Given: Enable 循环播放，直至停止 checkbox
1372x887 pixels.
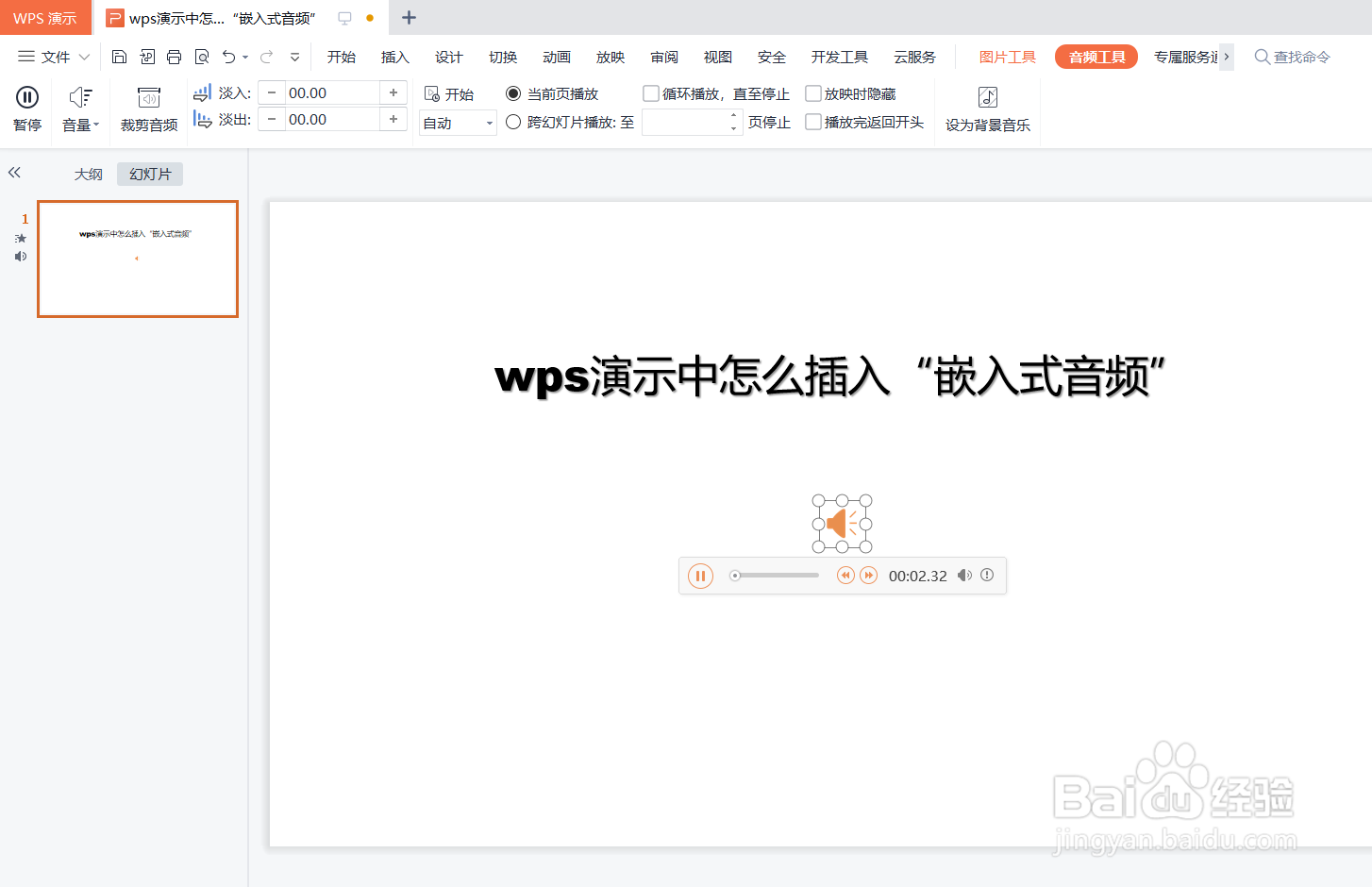Looking at the screenshot, I should click(x=650, y=93).
